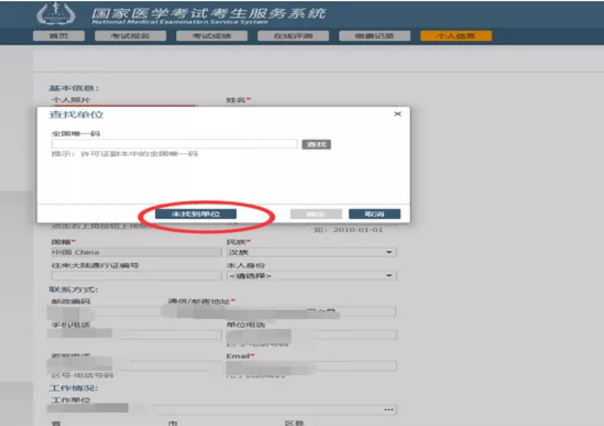Focus the 全国唯一码 input field

click(175, 145)
